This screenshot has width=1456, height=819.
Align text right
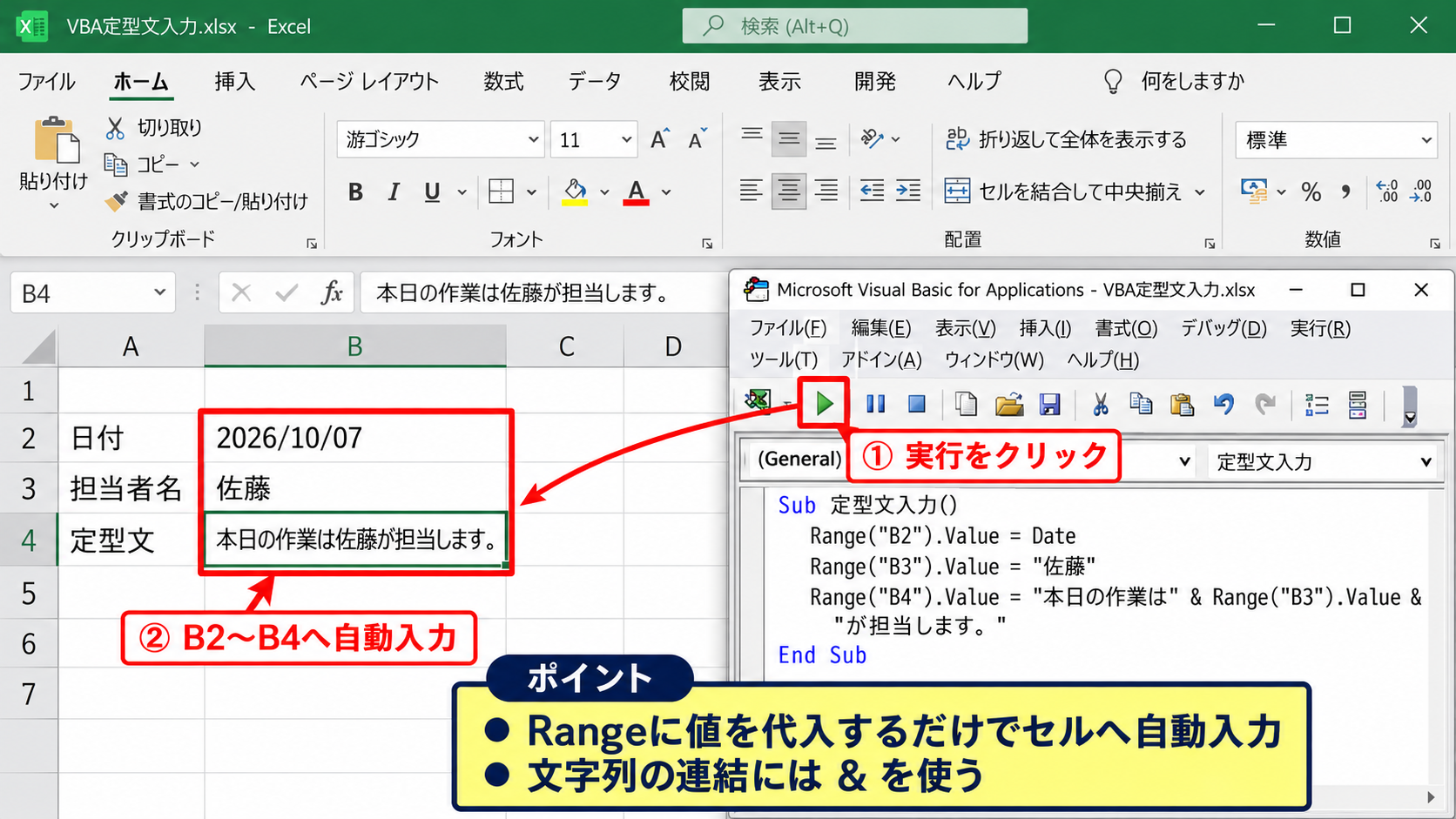tap(826, 191)
